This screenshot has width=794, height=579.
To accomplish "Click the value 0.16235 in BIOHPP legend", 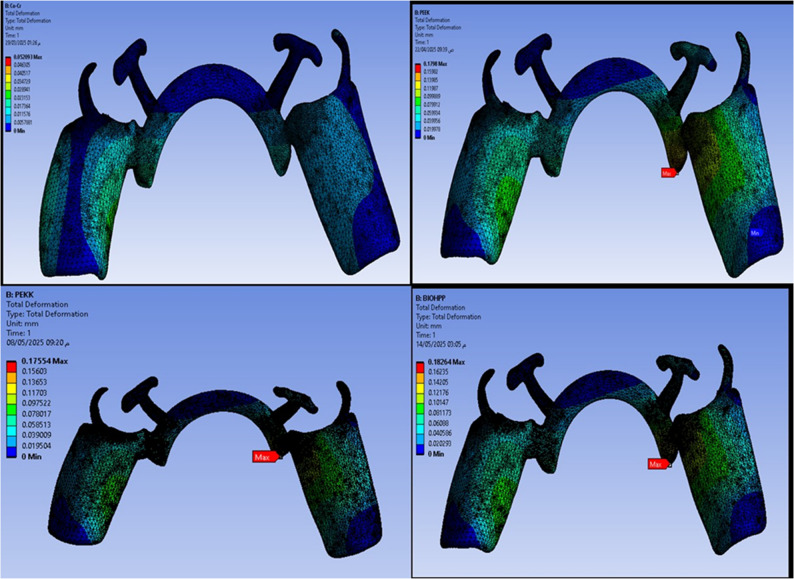I will pos(438,372).
